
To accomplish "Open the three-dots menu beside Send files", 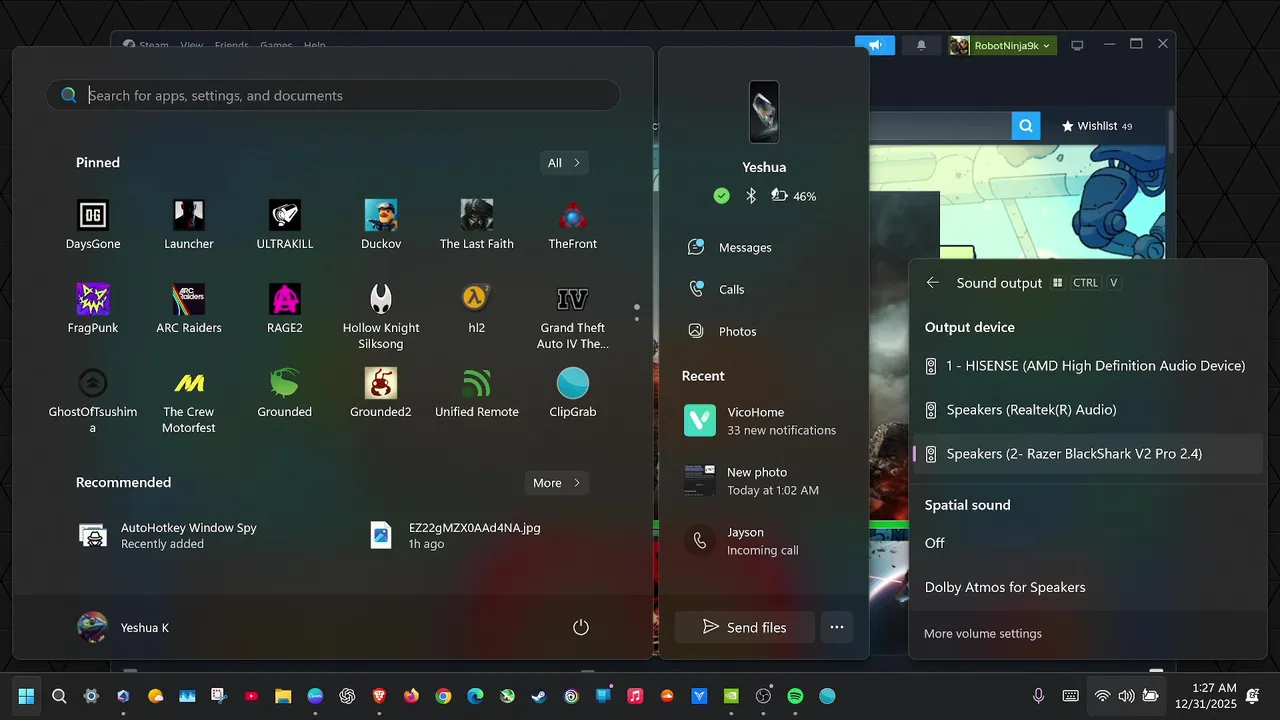I will [x=837, y=627].
